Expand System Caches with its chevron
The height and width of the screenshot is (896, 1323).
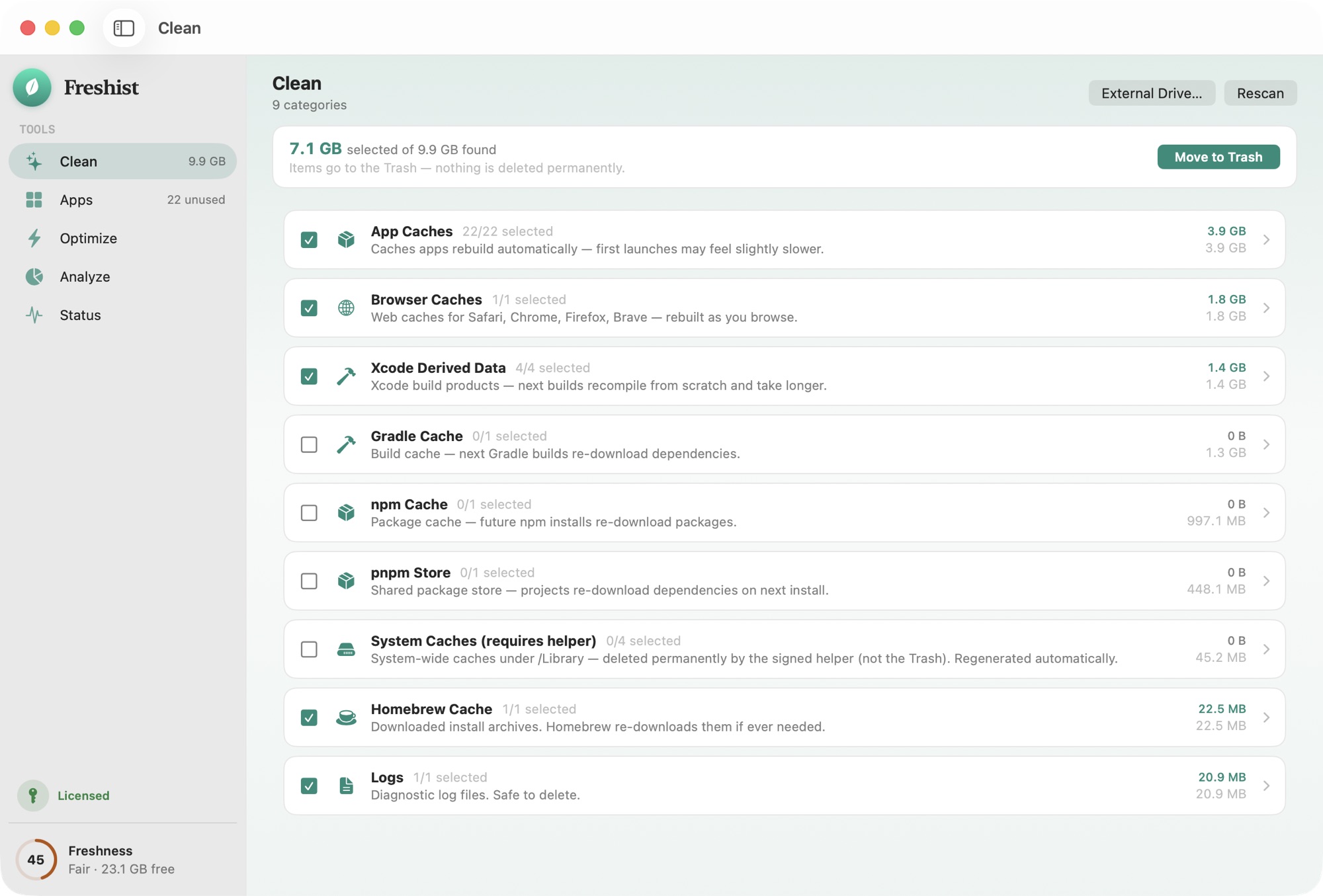[x=1266, y=649]
